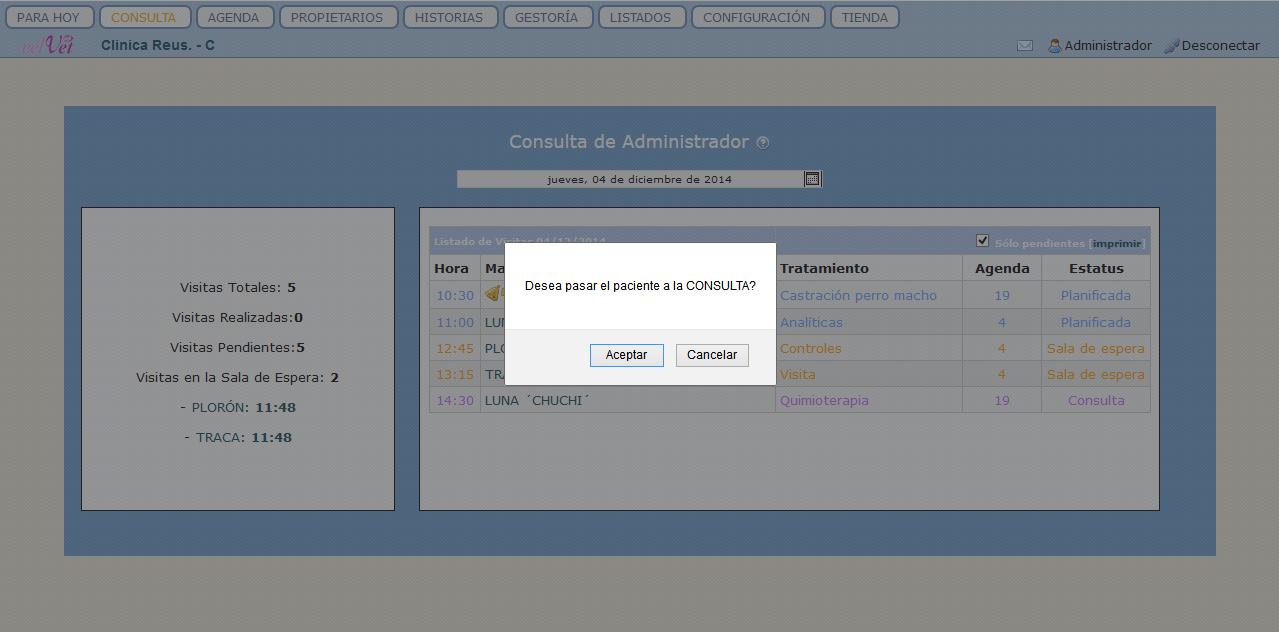This screenshot has height=632, width=1279.
Task: Click the Castración perro macho treatment
Action: coord(858,295)
